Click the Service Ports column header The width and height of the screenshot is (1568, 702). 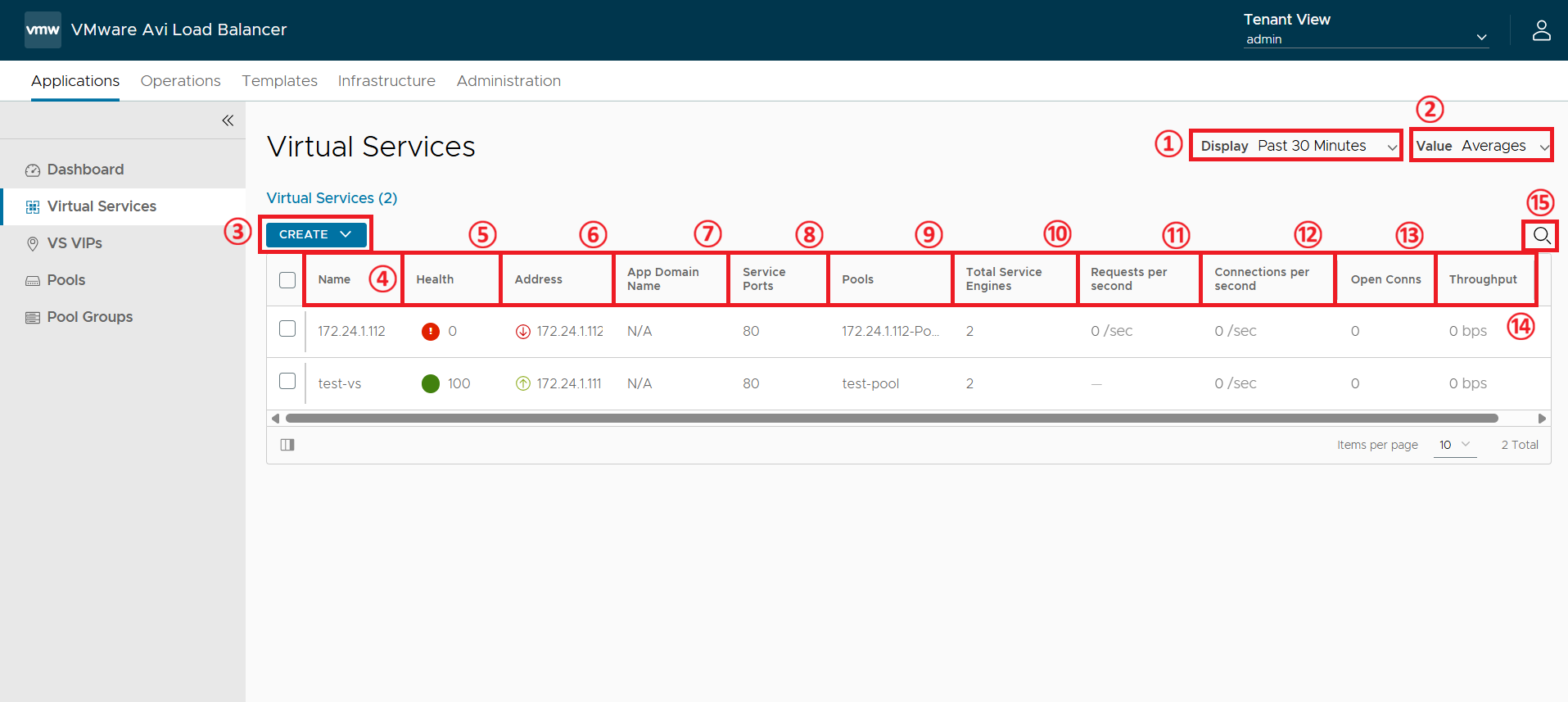tap(764, 279)
